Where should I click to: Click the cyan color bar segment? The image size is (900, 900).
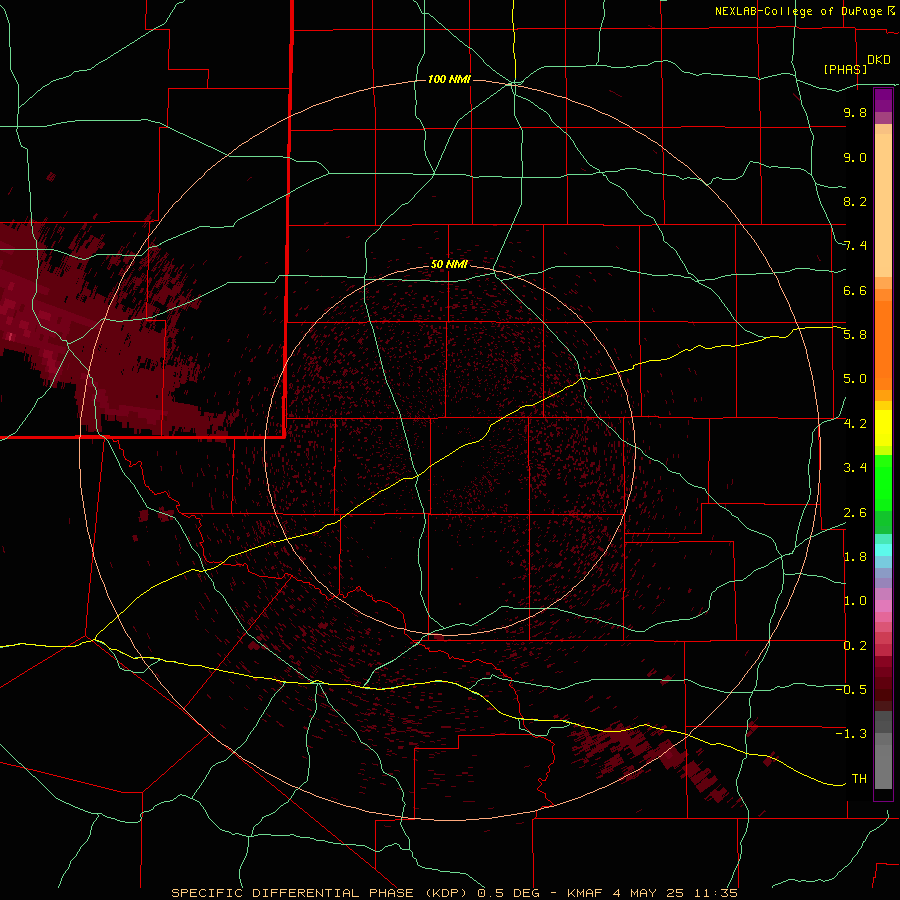pos(883,550)
